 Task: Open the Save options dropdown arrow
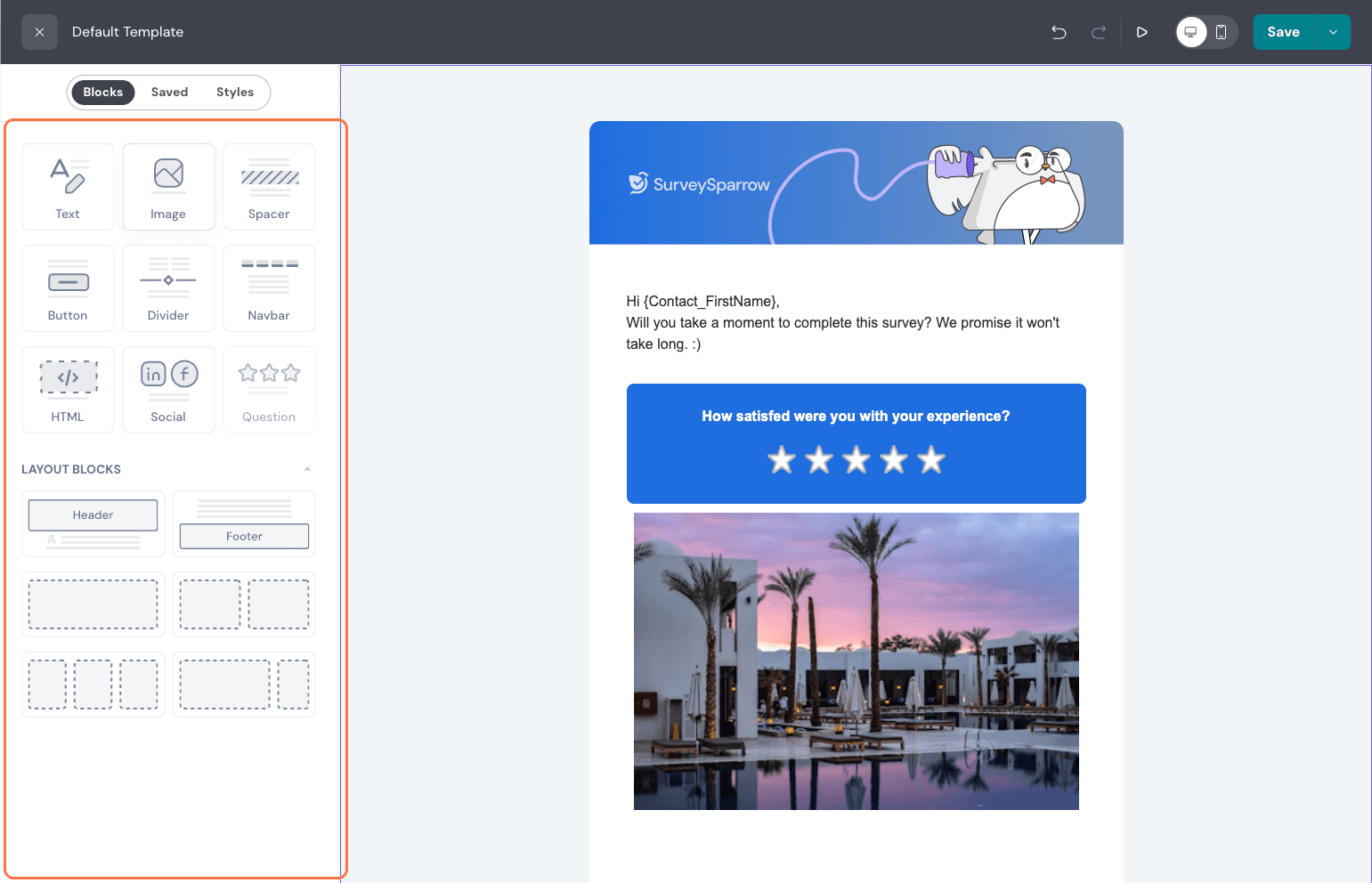point(1333,32)
